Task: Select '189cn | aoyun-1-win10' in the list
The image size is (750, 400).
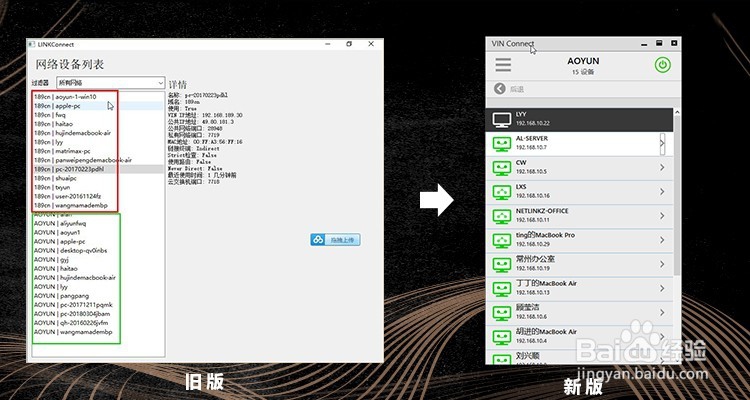Action: [65, 97]
